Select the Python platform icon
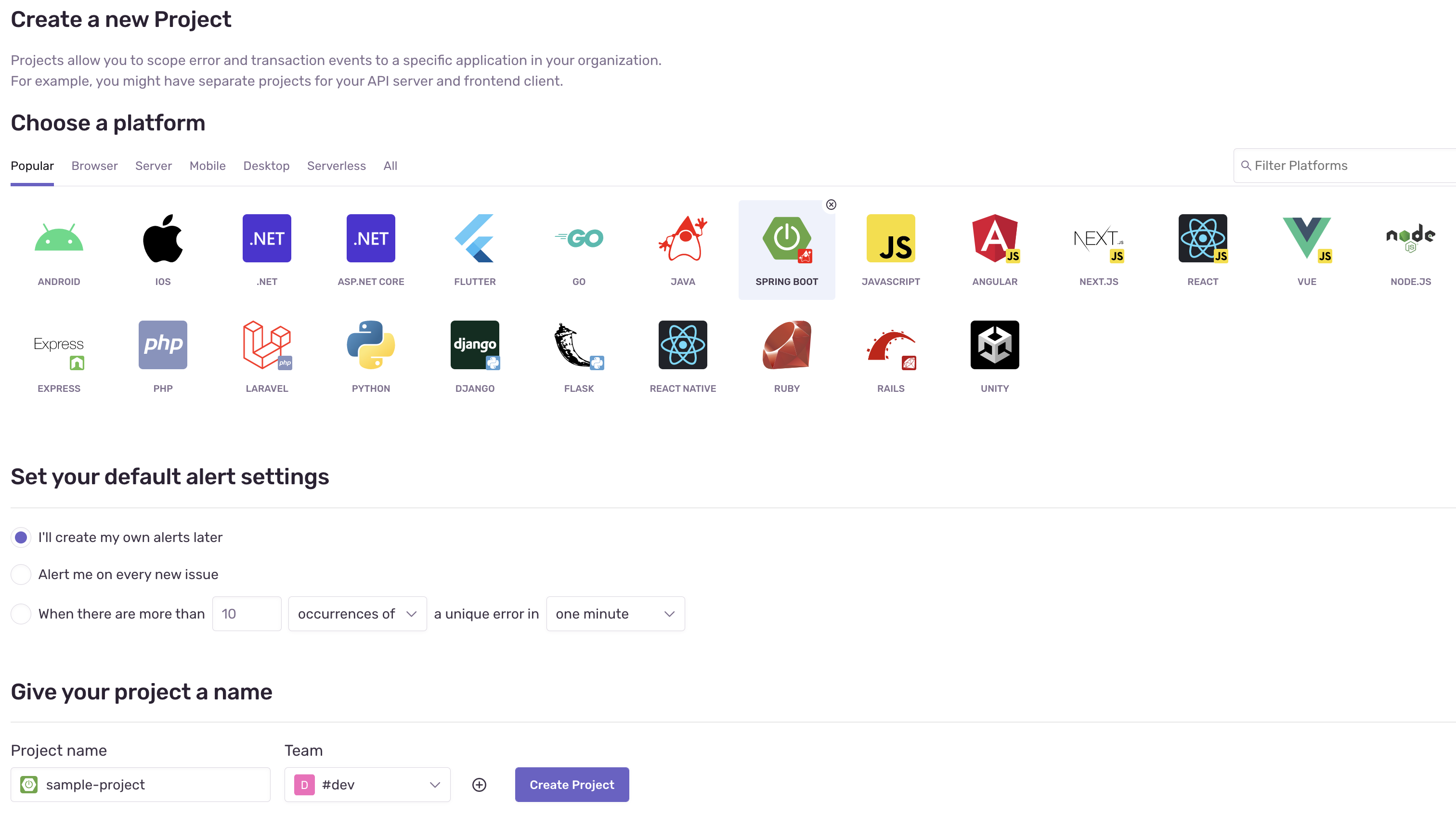Screen dimensions: 1456x827 370,345
